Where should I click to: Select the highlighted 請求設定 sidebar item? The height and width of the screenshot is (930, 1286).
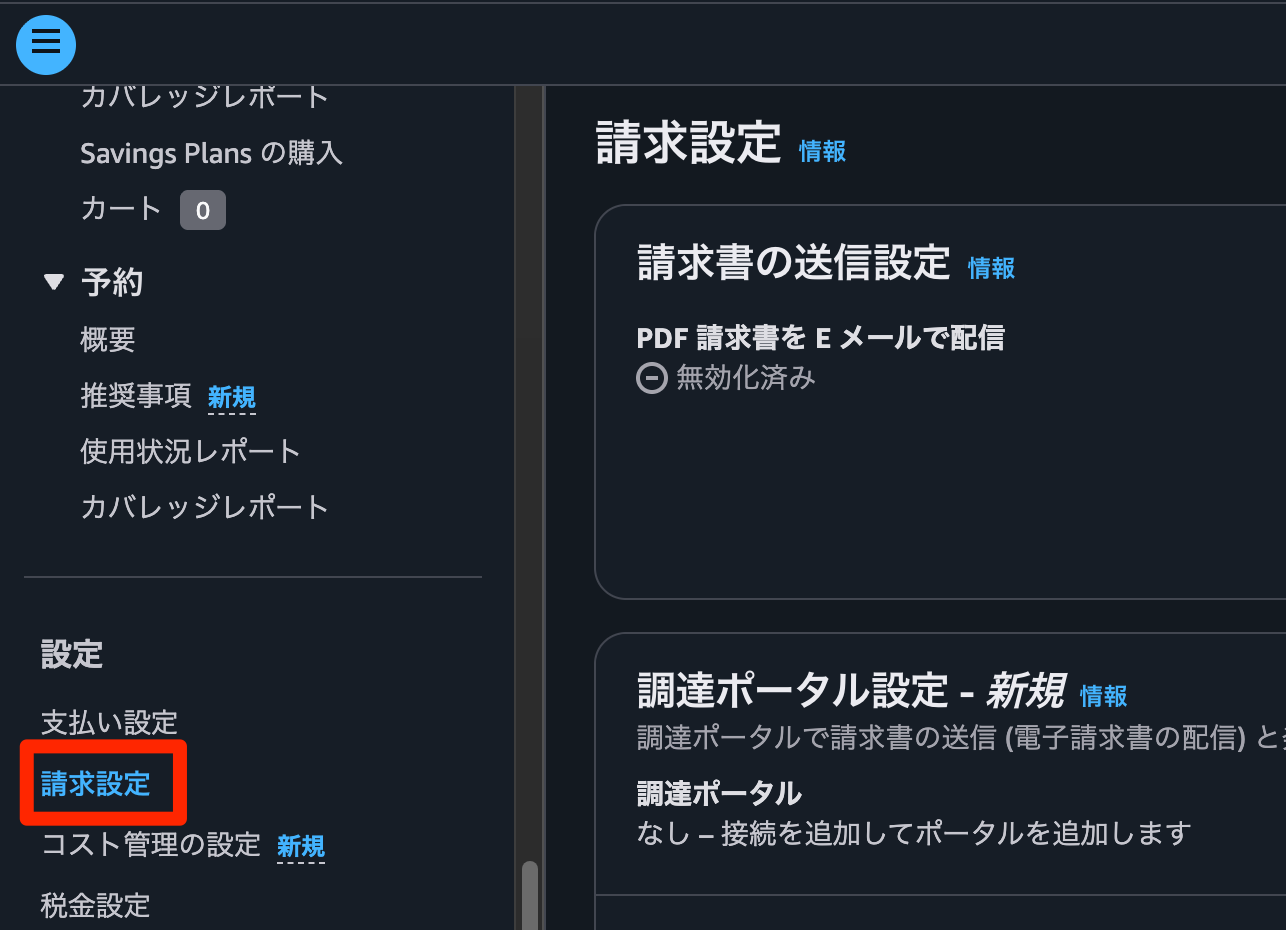coord(96,783)
